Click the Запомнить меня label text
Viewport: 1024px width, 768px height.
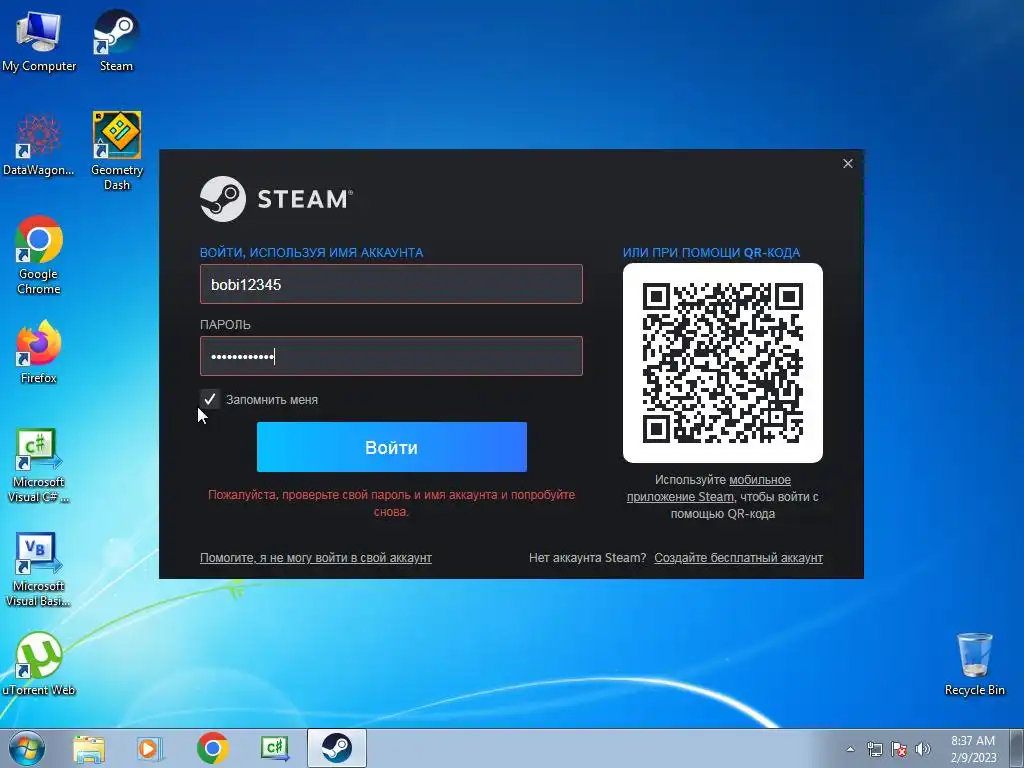pos(272,400)
